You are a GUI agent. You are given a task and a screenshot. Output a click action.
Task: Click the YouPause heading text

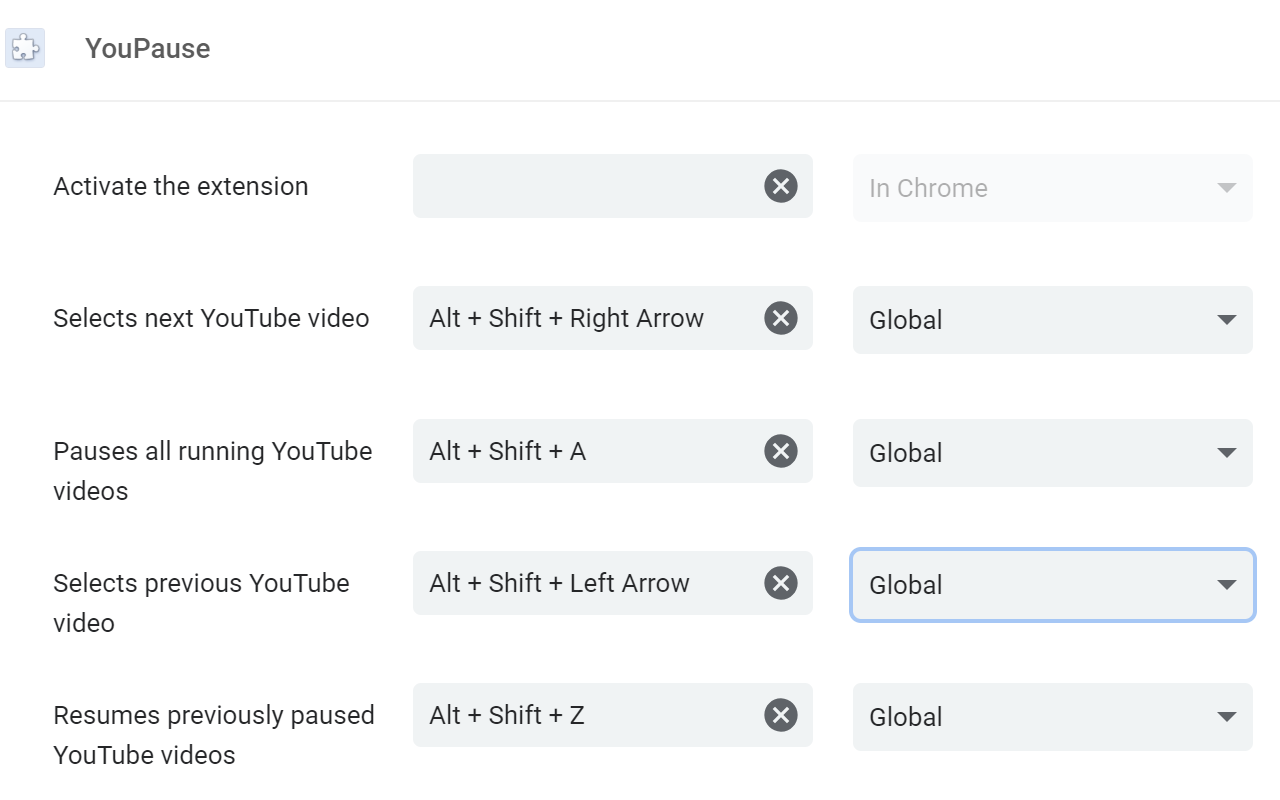click(x=147, y=47)
